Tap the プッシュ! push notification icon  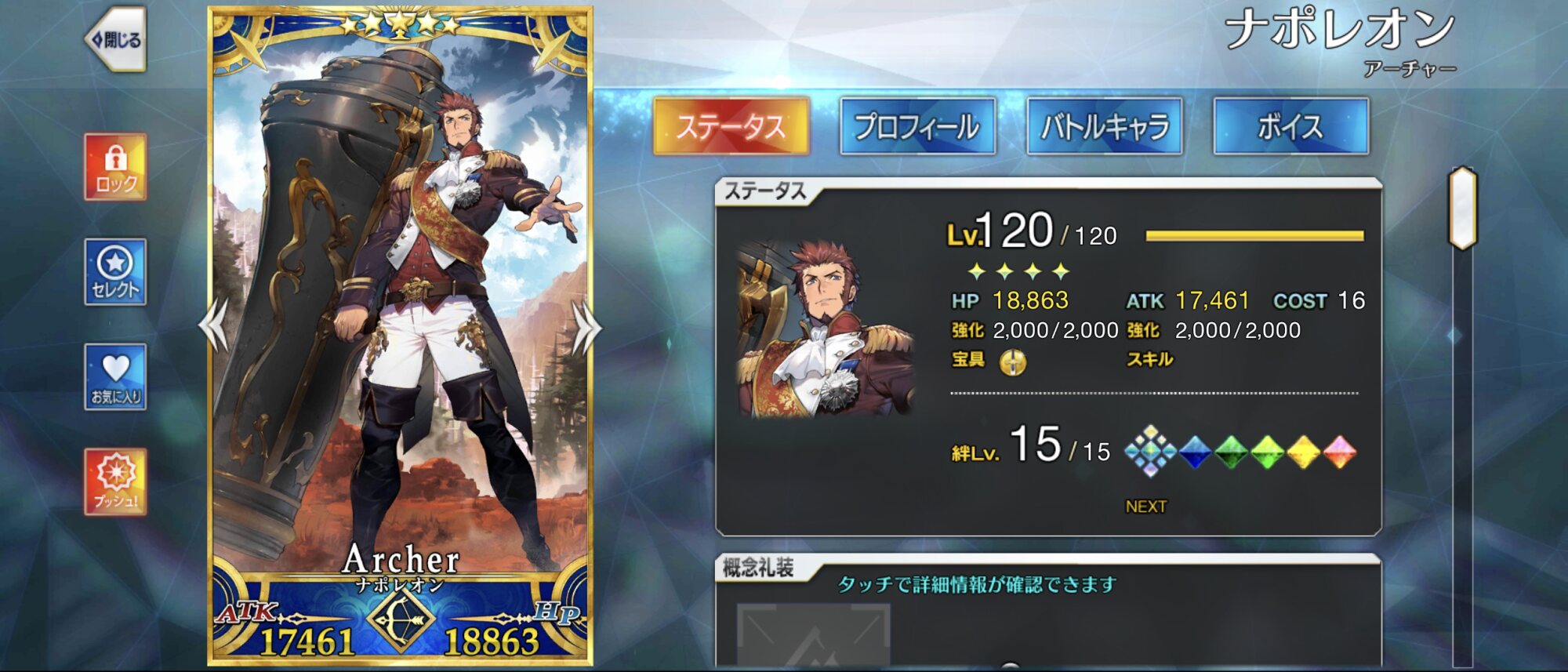tap(115, 482)
